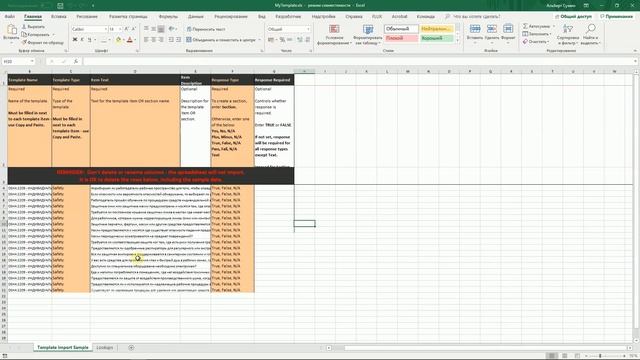Switch to the Formulas (Формулы) ribbon tab
Screen dimensions: 640x360
168,16
